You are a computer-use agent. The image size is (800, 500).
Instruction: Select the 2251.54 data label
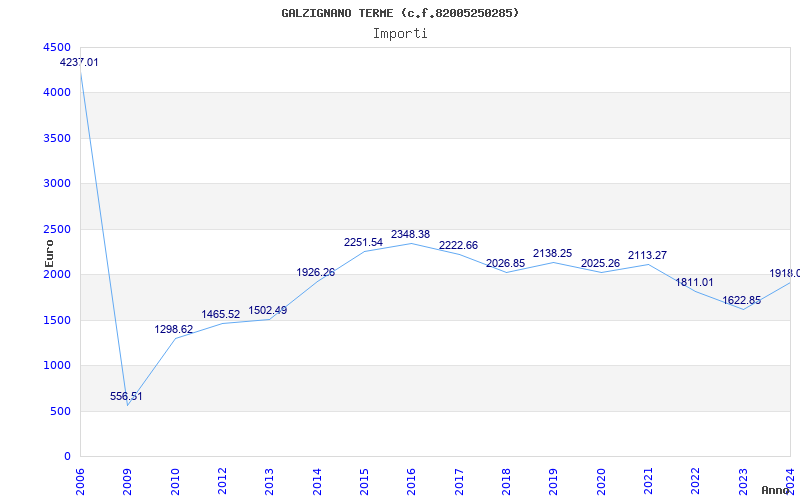[x=363, y=242]
